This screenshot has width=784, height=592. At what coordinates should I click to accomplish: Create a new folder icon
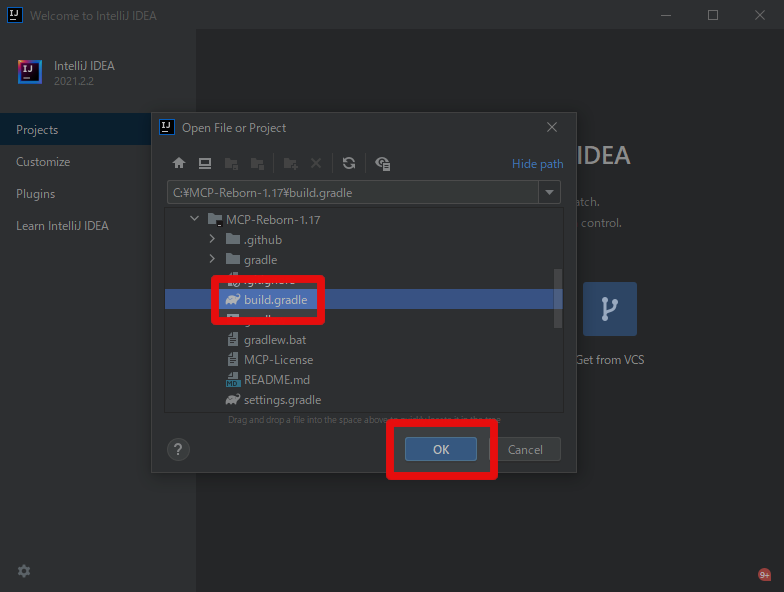(290, 163)
